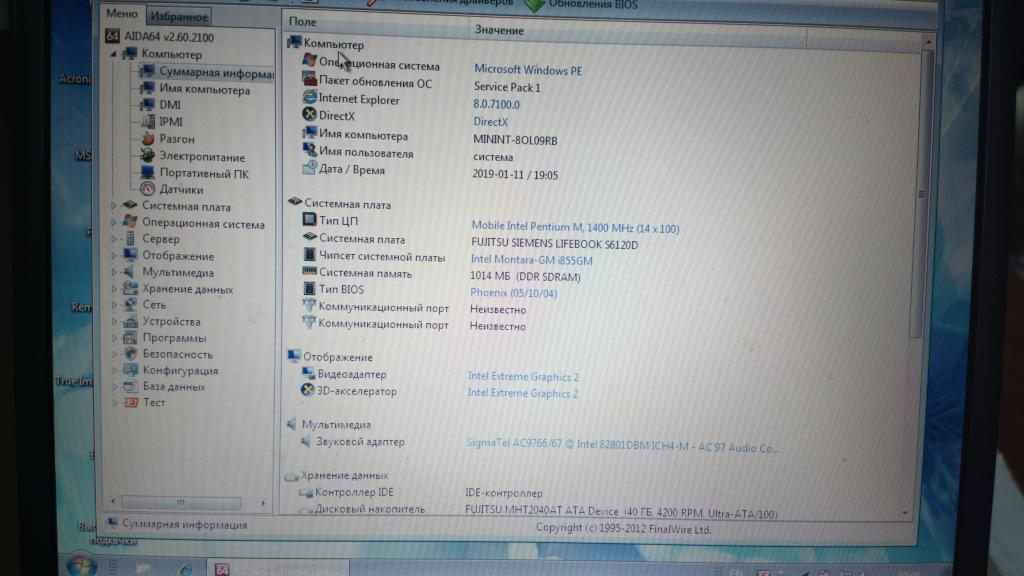
Task: Click the Звуковой адаптер speaker icon
Action: [x=305, y=441]
